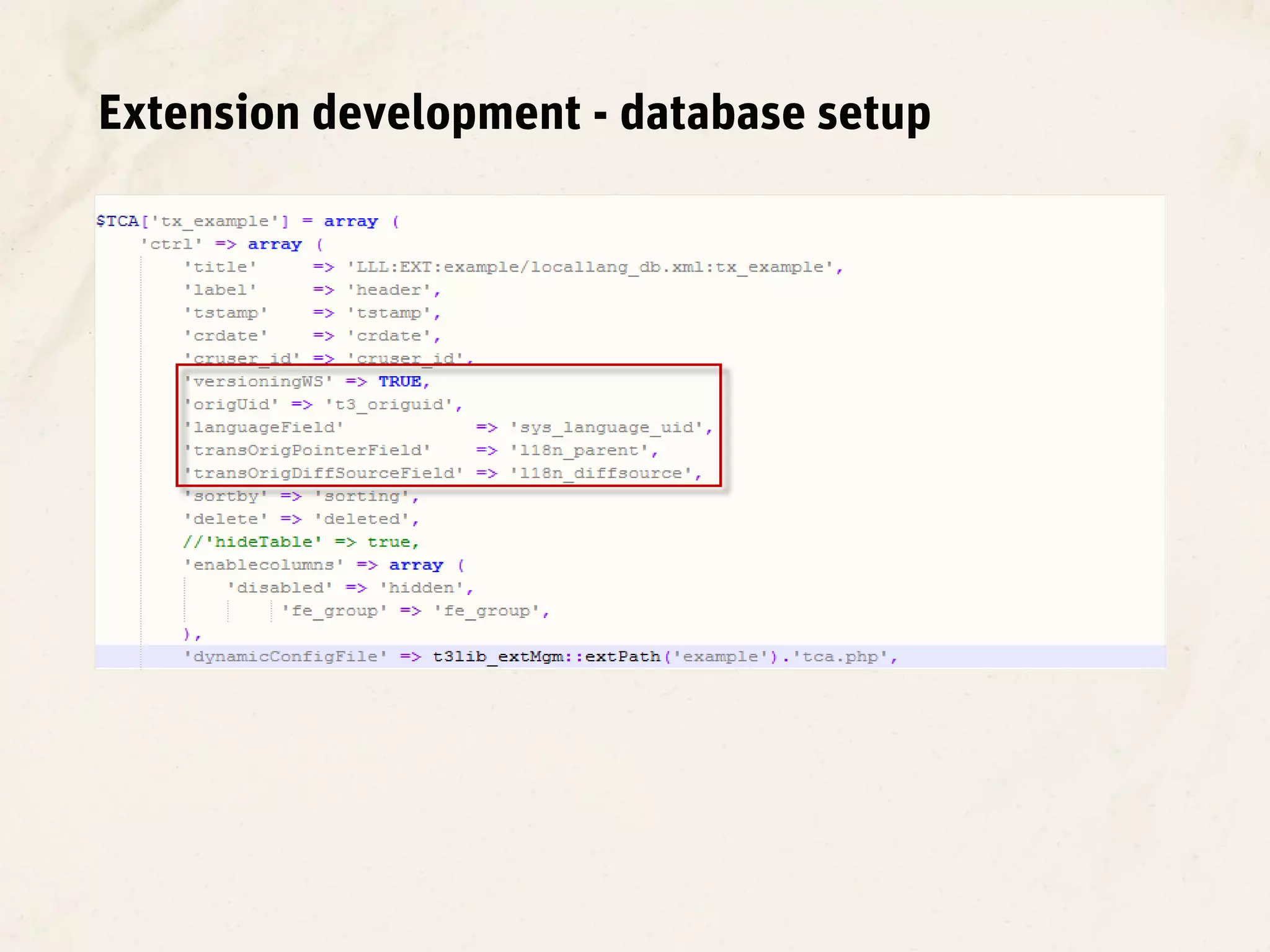Click the 'transOrigDiffSourceField' key
Screen dimensions: 1270x952
tap(324, 474)
